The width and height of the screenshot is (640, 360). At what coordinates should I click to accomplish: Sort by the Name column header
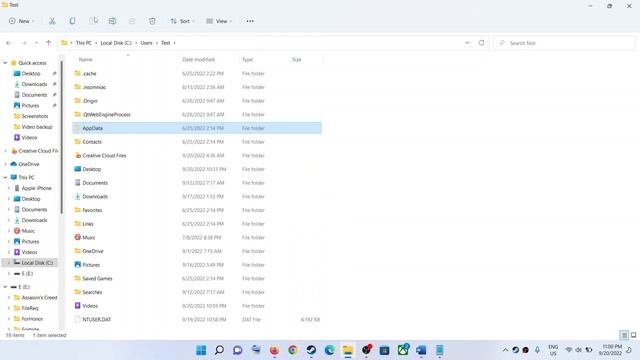pos(85,60)
